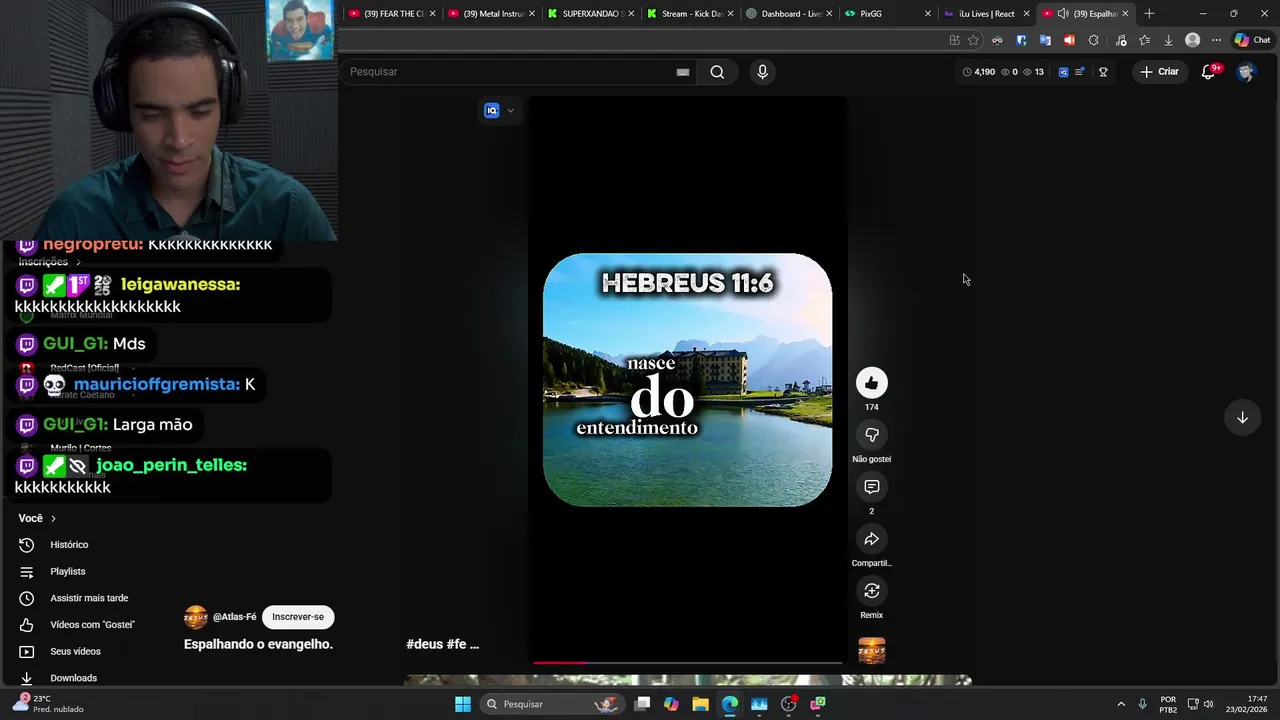Mute the audio icon on the Espalhando tab

[1063, 14]
